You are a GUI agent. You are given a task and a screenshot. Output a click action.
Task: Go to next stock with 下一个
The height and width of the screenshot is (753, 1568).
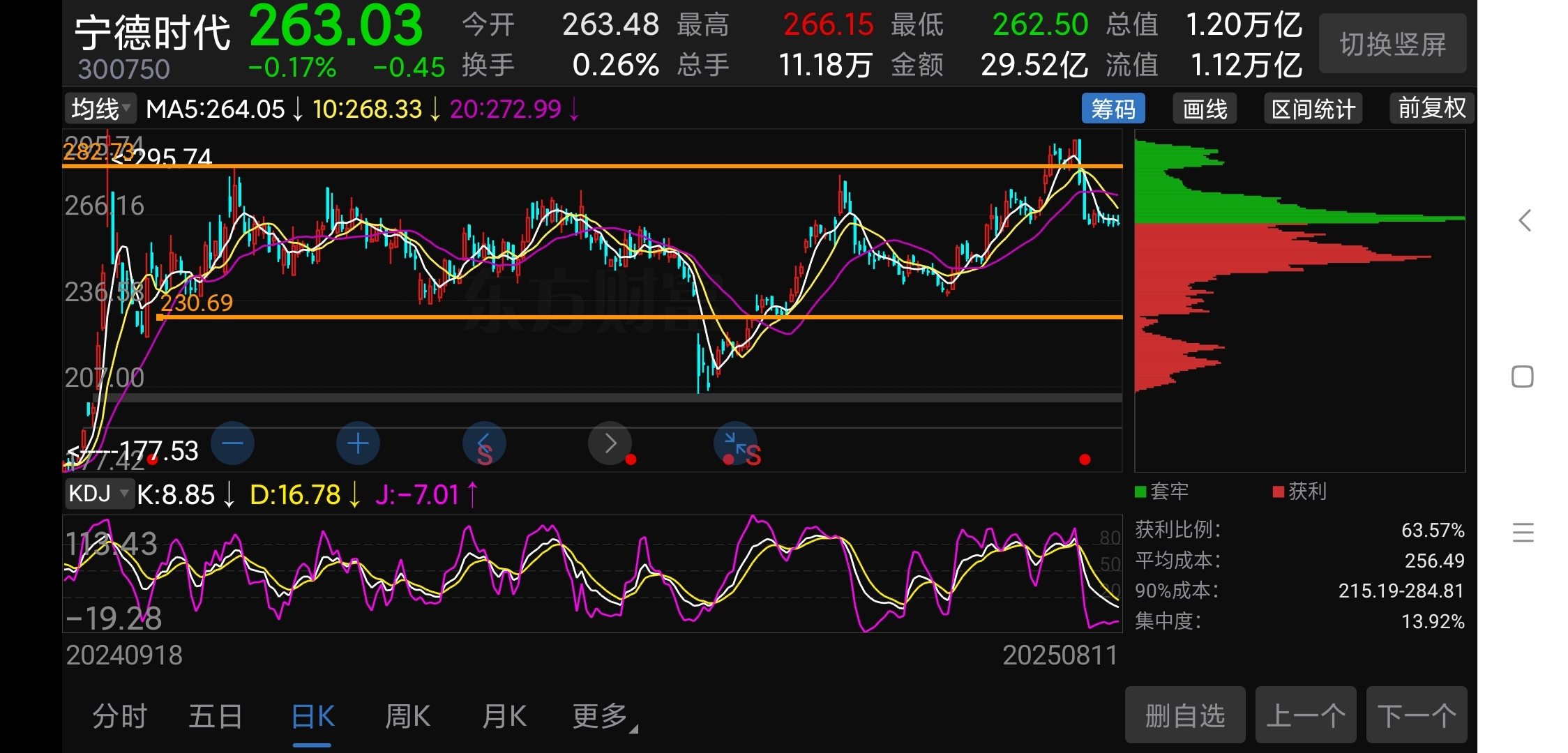(1417, 715)
